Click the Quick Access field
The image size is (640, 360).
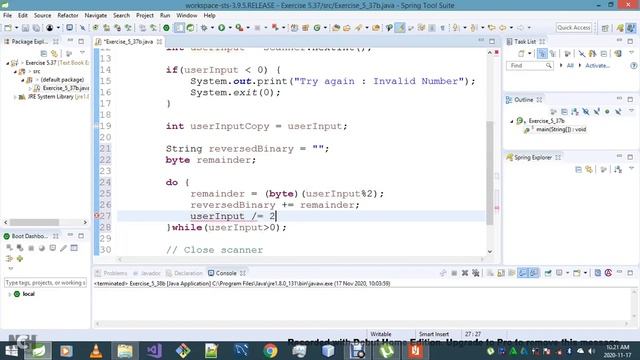[x=573, y=27]
